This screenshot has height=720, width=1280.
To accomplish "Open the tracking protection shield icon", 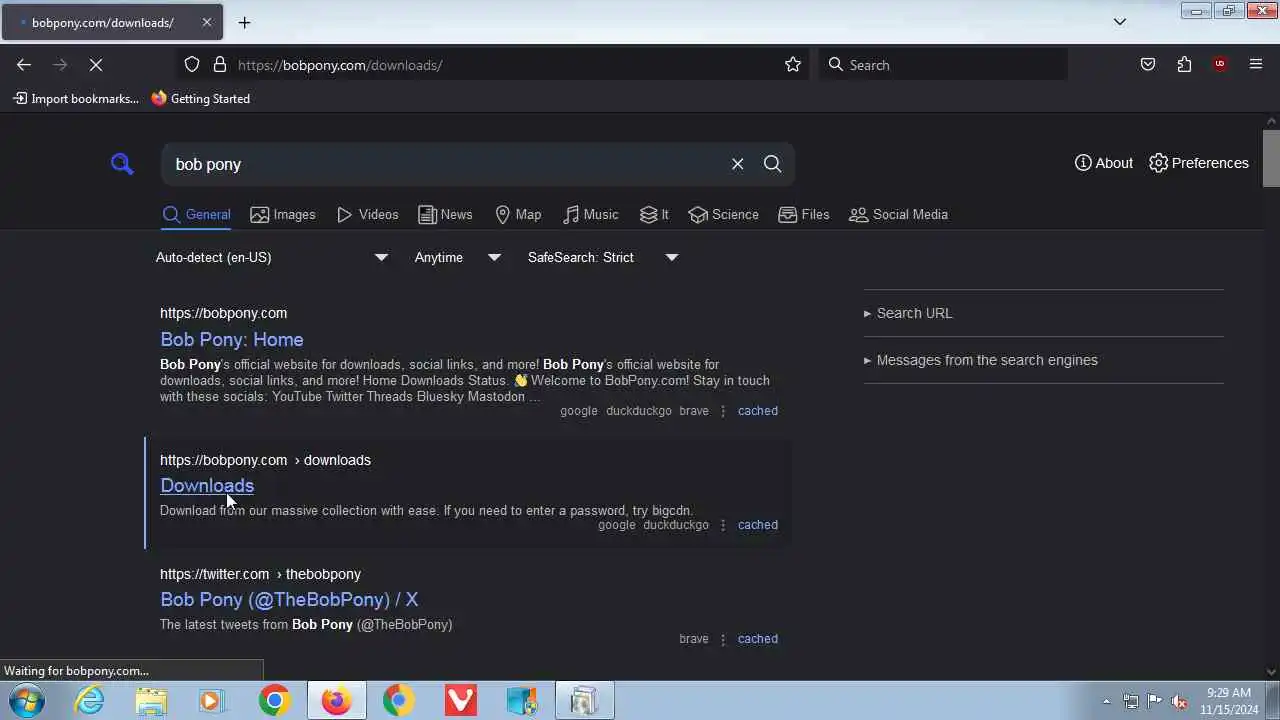I will [x=192, y=65].
